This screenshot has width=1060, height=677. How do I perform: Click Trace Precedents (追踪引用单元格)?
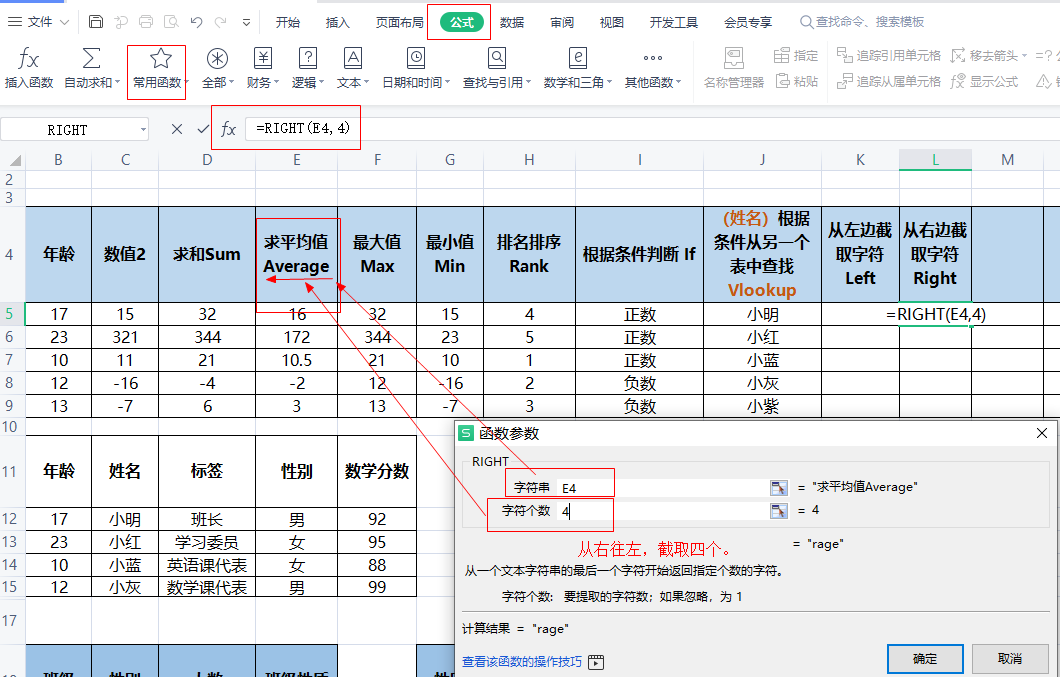point(889,55)
